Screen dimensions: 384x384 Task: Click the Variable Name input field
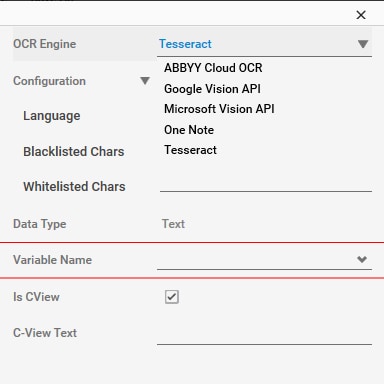[x=256, y=260]
